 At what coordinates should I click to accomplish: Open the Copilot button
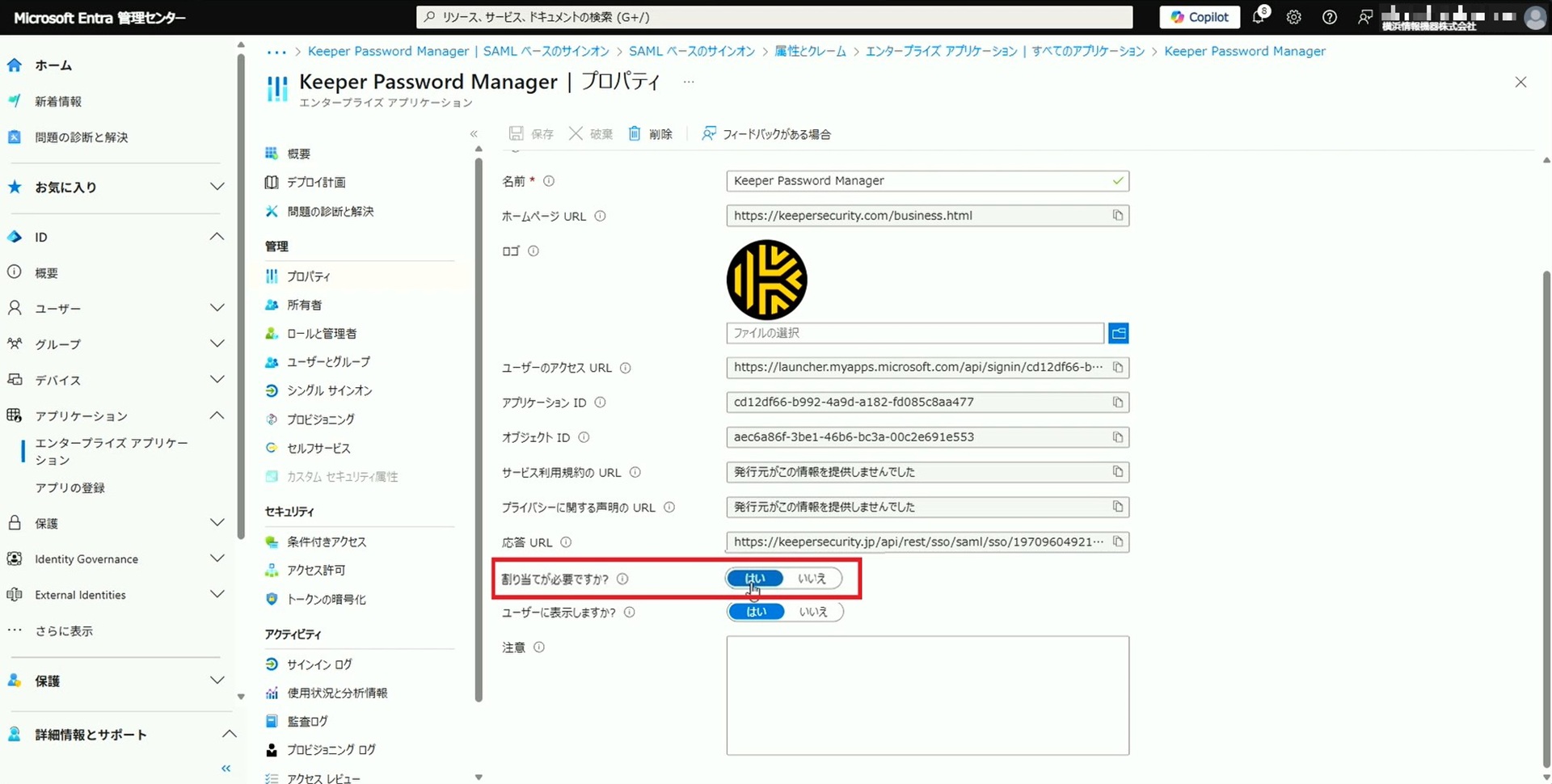pyautogui.click(x=1199, y=17)
